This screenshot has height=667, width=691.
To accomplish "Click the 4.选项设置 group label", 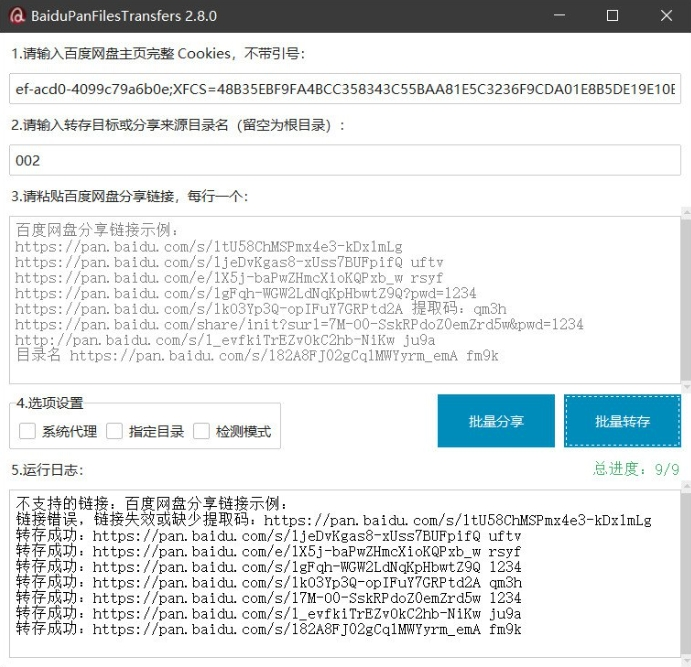I will pos(50,403).
